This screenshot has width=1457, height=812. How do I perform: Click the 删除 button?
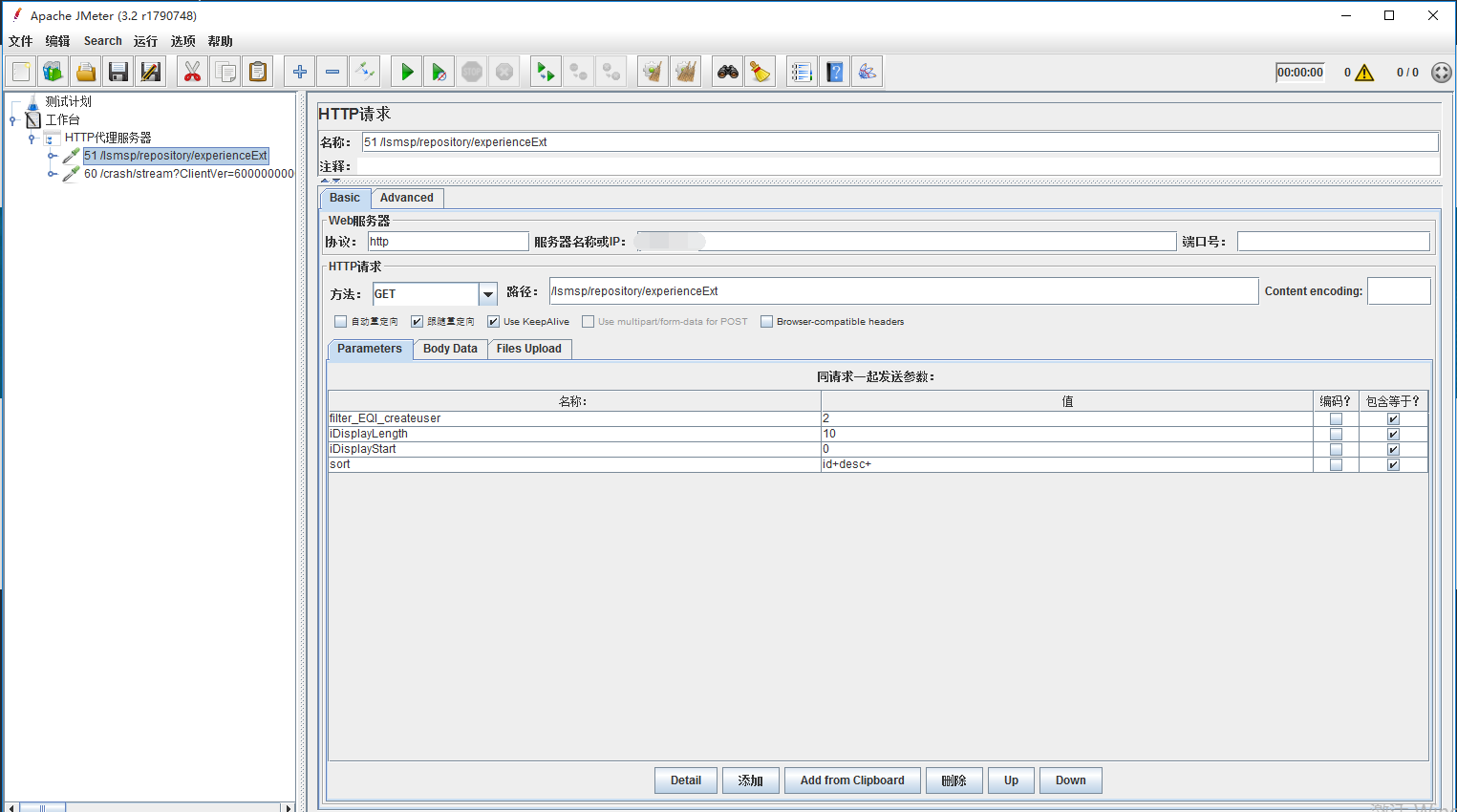coord(953,780)
